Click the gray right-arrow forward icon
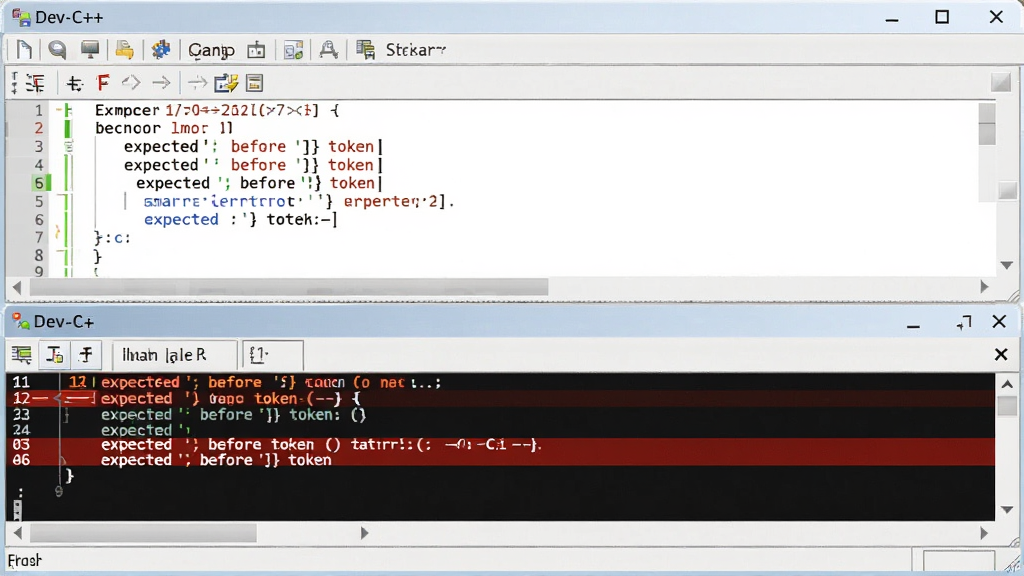 [x=161, y=83]
